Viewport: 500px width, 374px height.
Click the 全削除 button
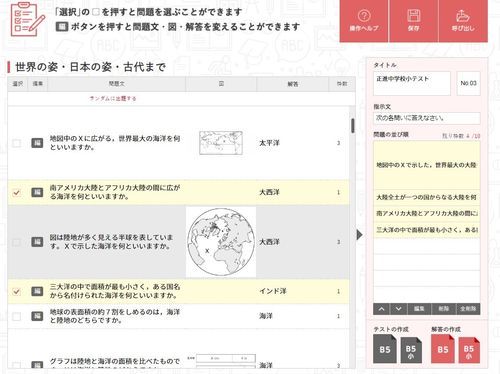pyautogui.click(x=468, y=309)
